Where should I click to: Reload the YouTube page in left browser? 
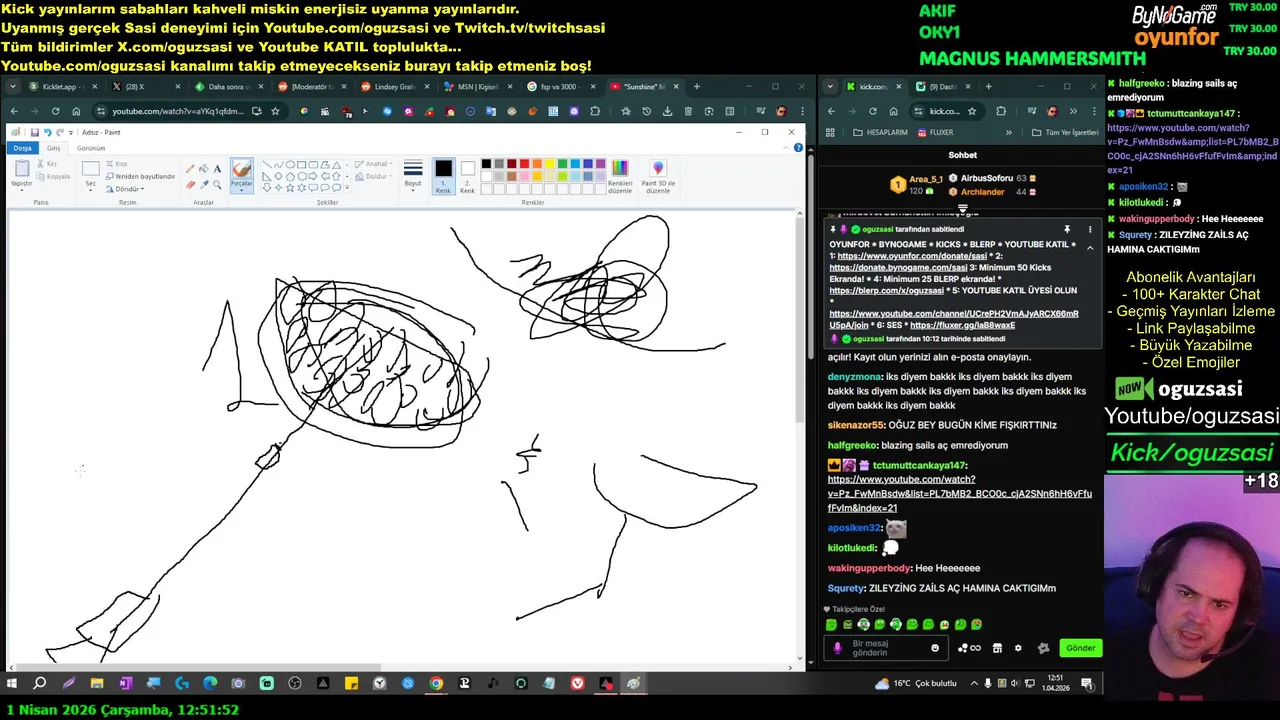(55, 111)
